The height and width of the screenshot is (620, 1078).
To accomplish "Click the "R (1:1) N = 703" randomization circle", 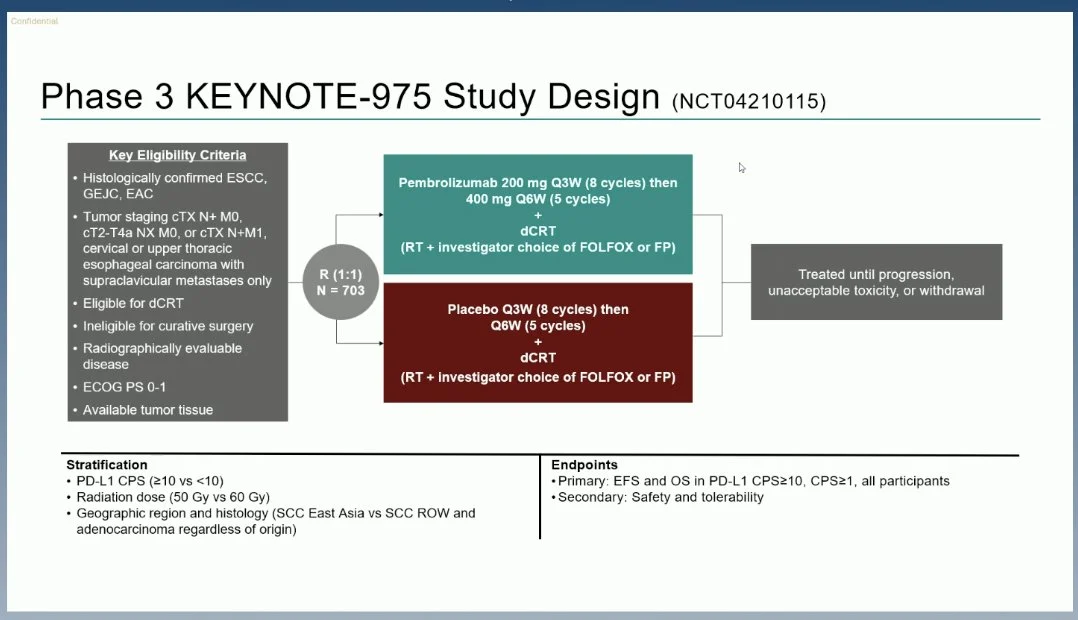I will (x=340, y=282).
